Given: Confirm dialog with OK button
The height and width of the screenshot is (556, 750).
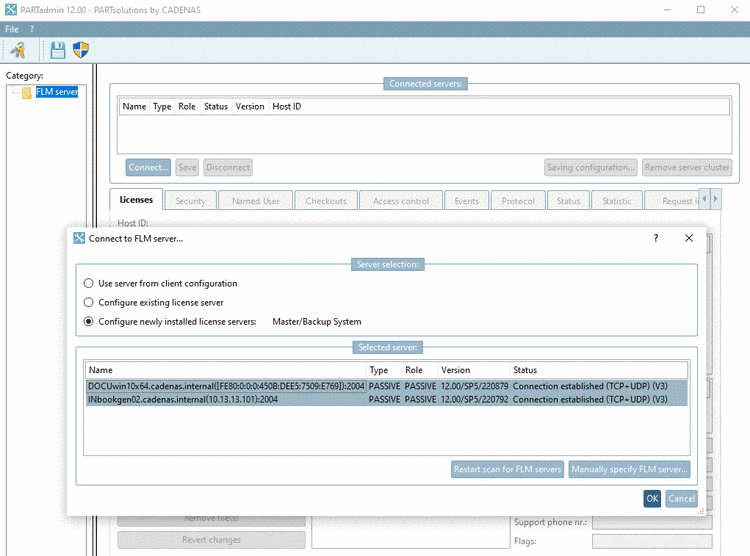Looking at the screenshot, I should tap(652, 499).
